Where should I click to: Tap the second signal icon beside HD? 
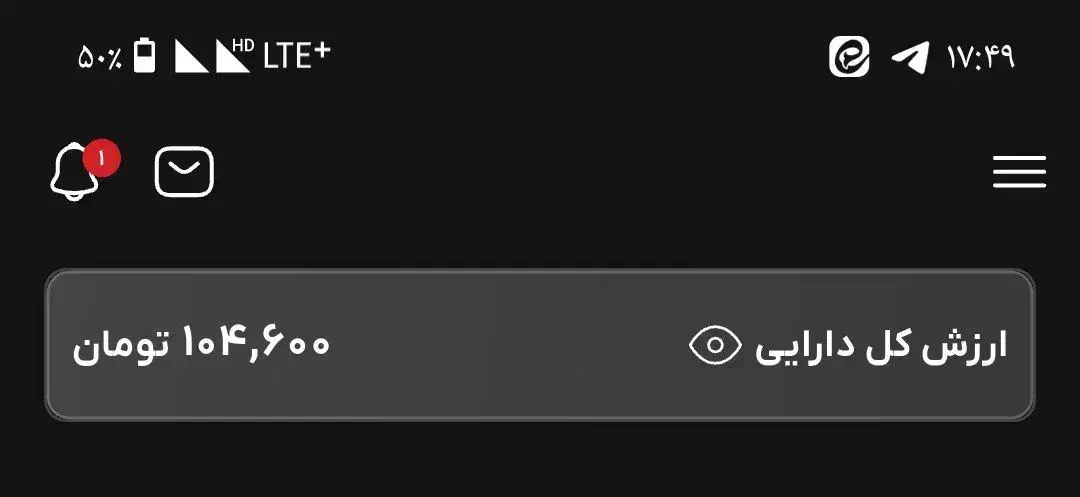(x=233, y=57)
